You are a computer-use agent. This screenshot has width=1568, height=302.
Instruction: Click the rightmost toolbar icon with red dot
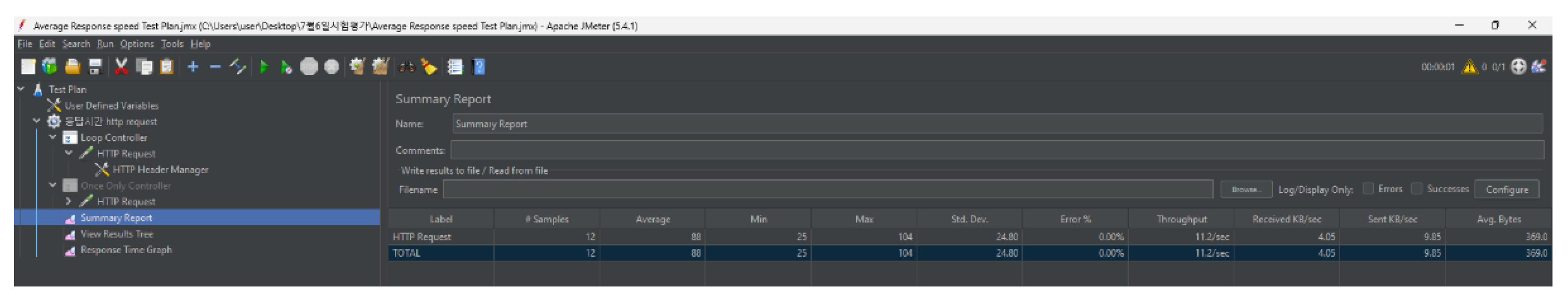pos(1538,66)
